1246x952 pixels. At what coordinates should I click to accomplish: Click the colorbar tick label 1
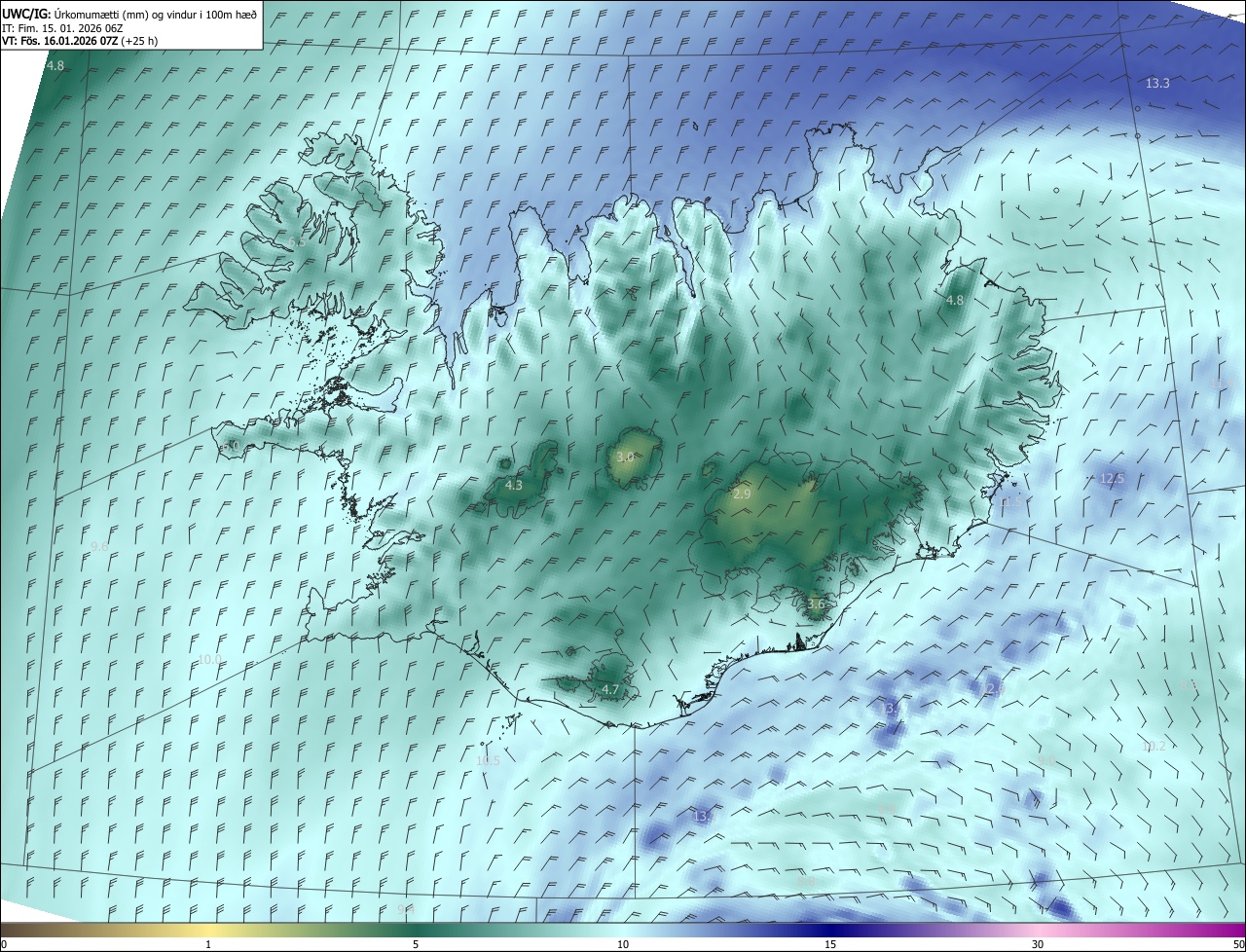point(208,944)
